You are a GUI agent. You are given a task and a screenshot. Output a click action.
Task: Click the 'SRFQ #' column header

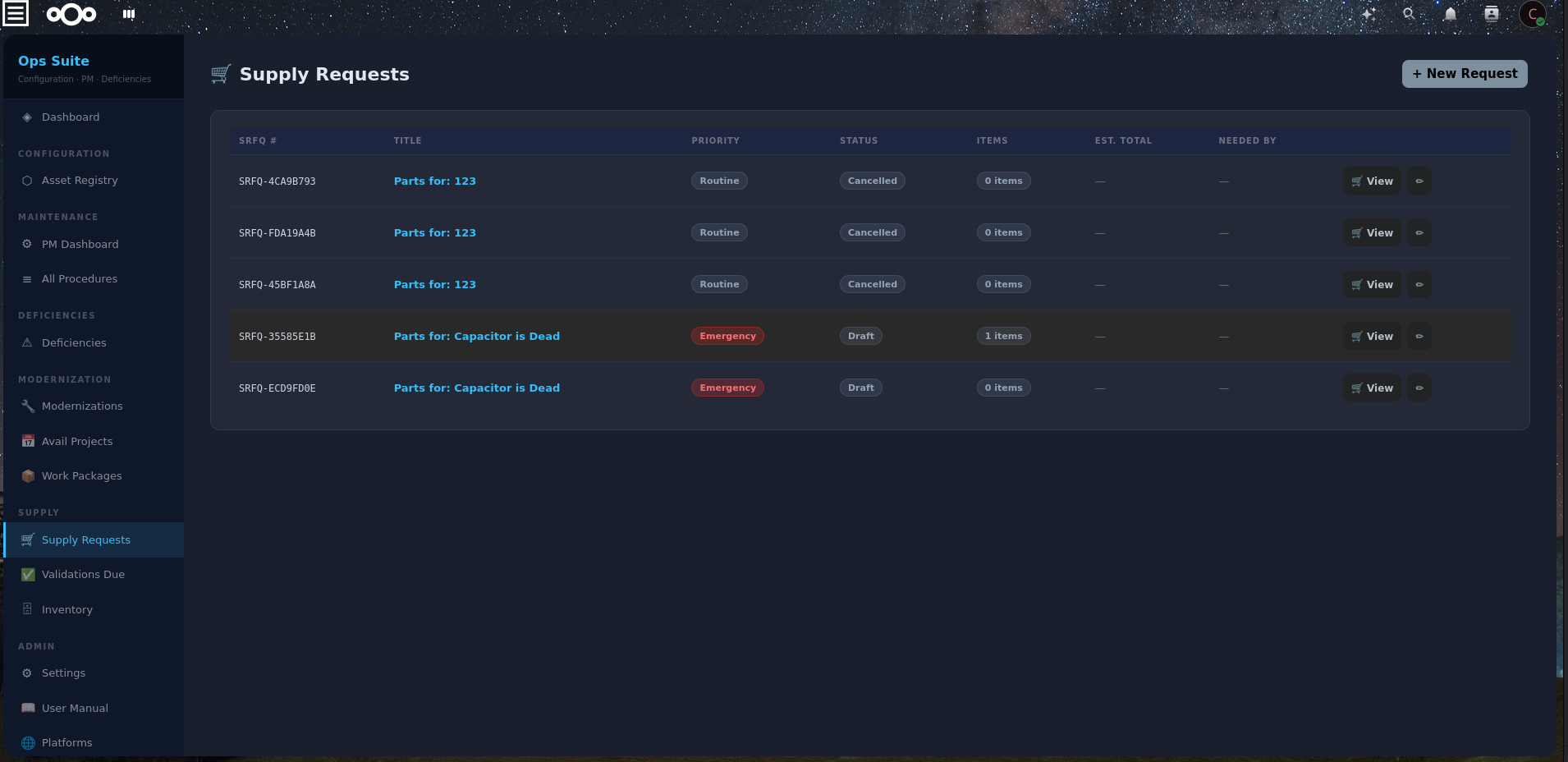pos(258,141)
